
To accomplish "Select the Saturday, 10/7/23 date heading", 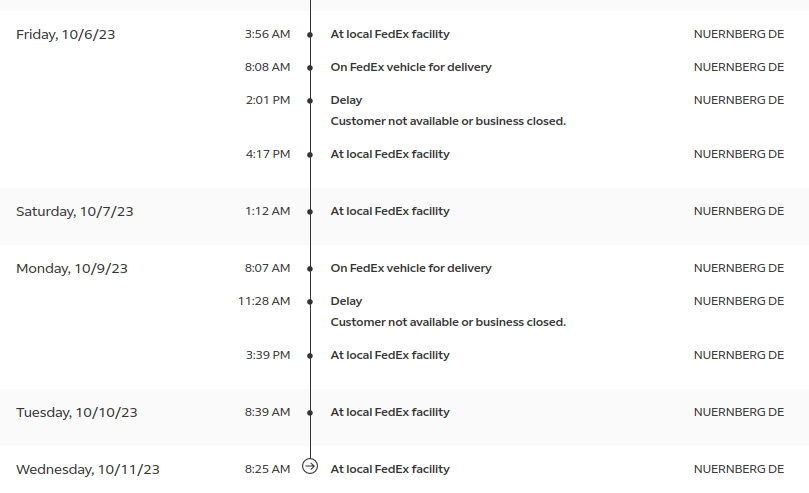I will tap(75, 211).
